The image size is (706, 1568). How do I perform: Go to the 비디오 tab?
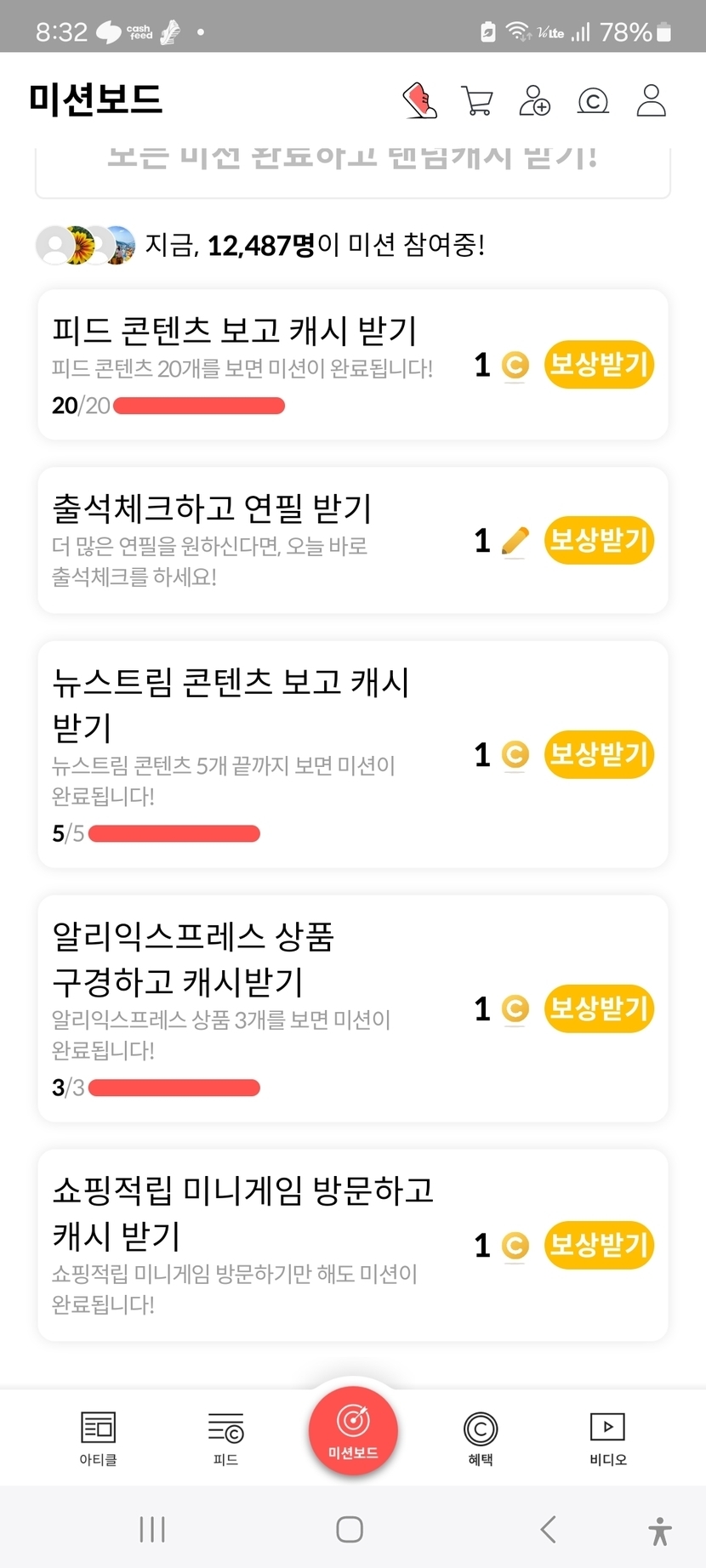click(x=608, y=1438)
